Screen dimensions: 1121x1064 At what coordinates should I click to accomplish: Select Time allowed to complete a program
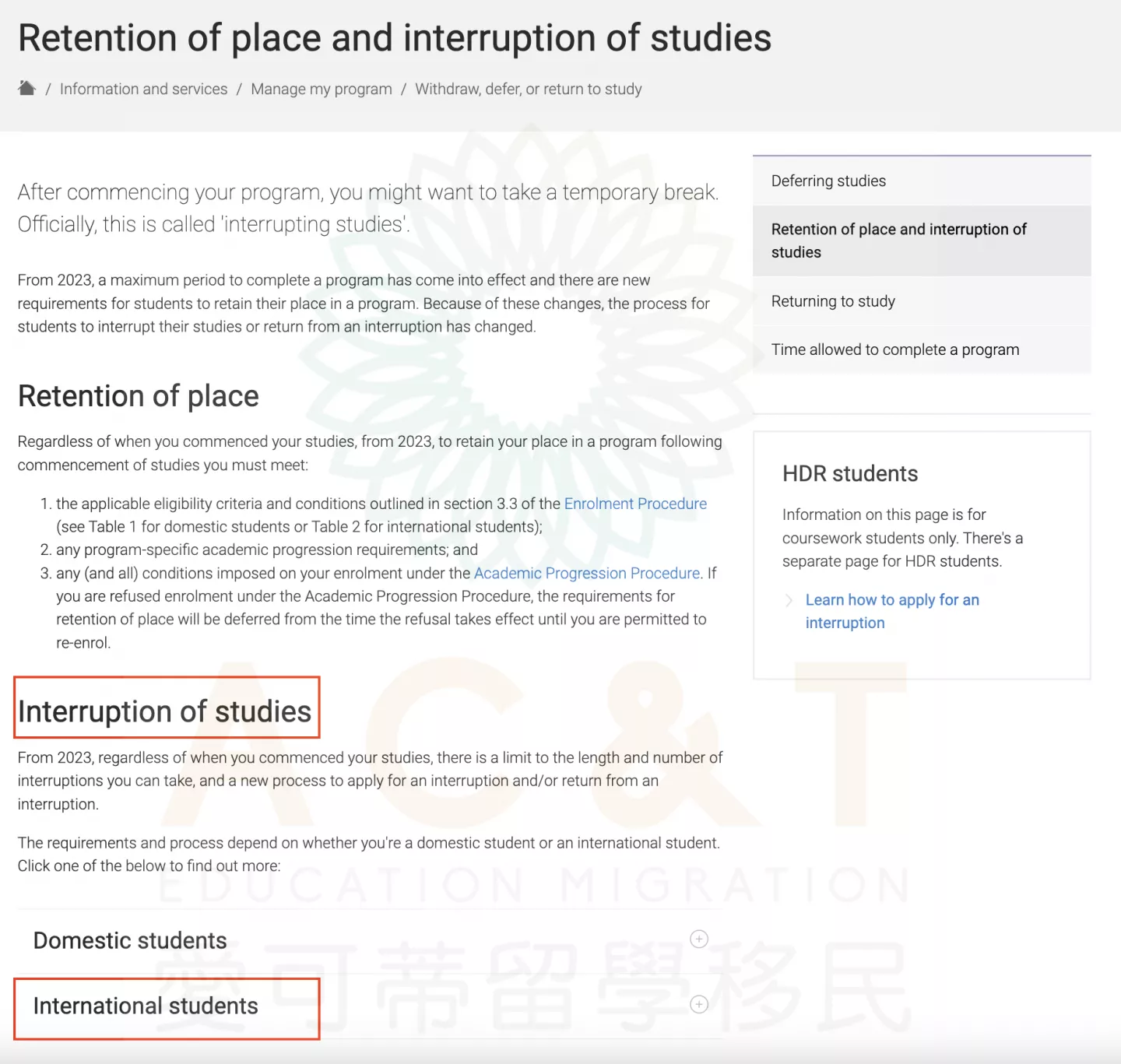coord(922,349)
